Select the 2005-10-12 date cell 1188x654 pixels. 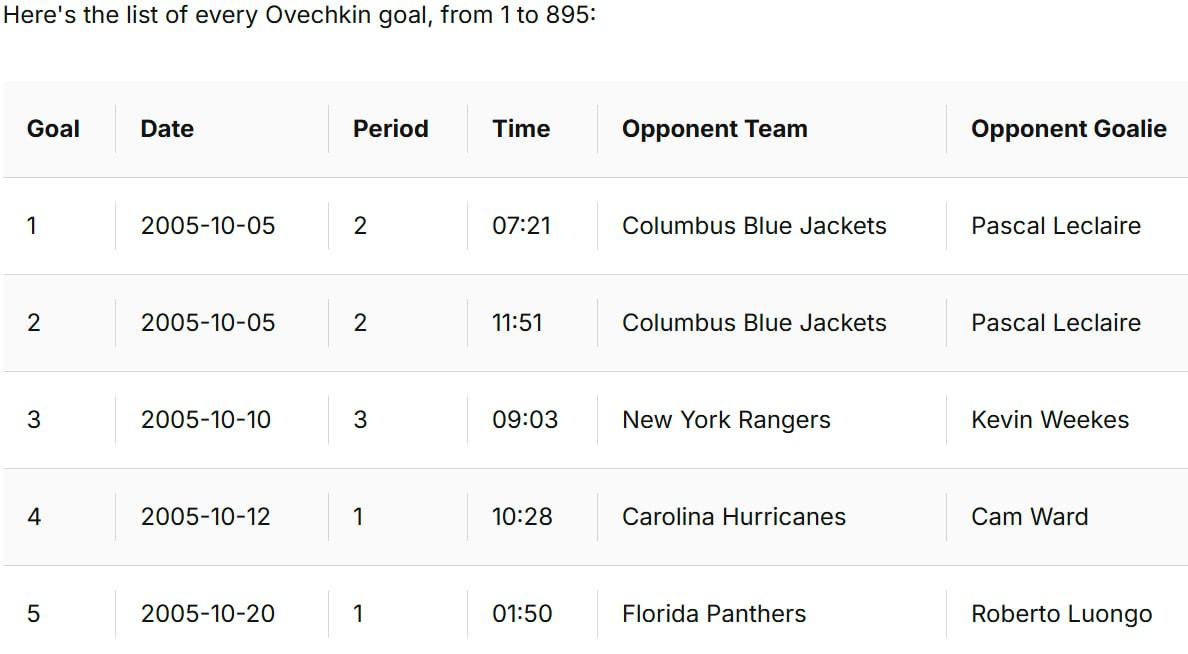(206, 517)
